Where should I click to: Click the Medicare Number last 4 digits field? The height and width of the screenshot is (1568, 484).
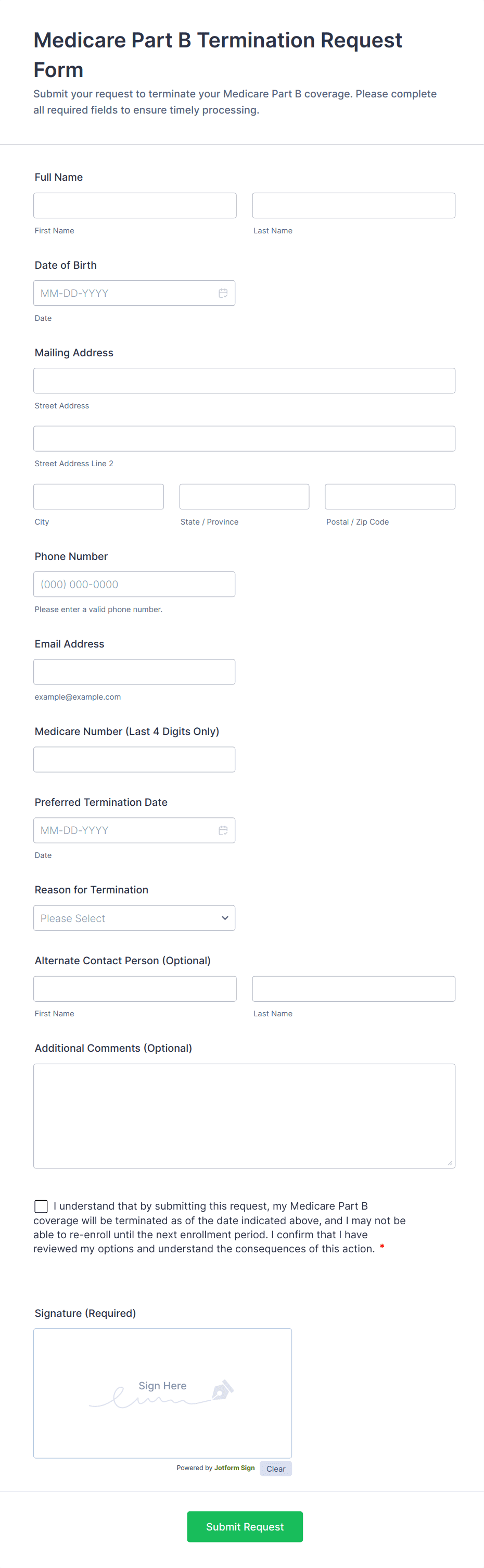134,760
